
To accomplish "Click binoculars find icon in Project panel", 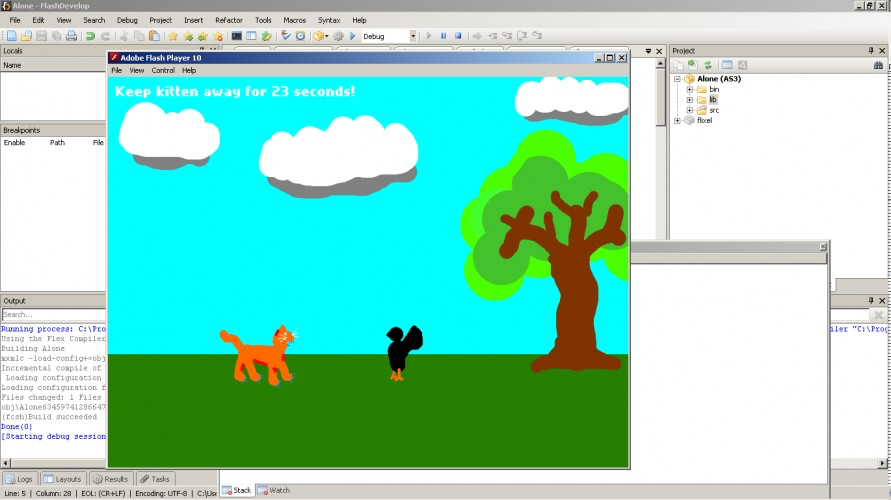I will [878, 65].
